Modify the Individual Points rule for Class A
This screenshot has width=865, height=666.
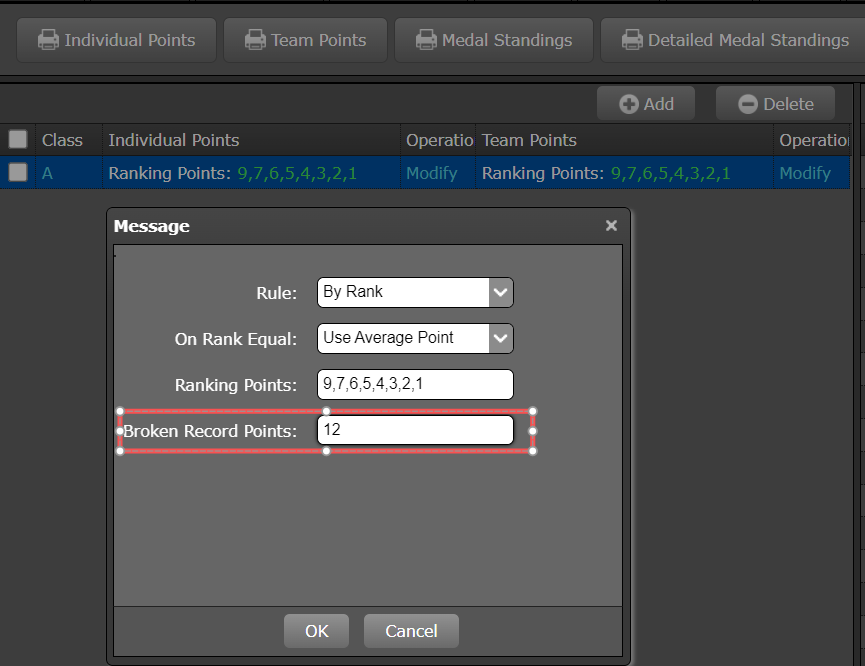coord(431,173)
